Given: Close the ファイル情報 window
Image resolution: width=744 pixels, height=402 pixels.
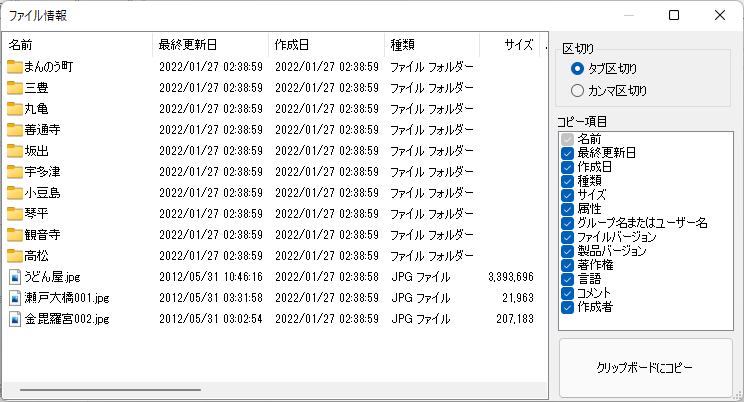Looking at the screenshot, I should click(x=720, y=15).
